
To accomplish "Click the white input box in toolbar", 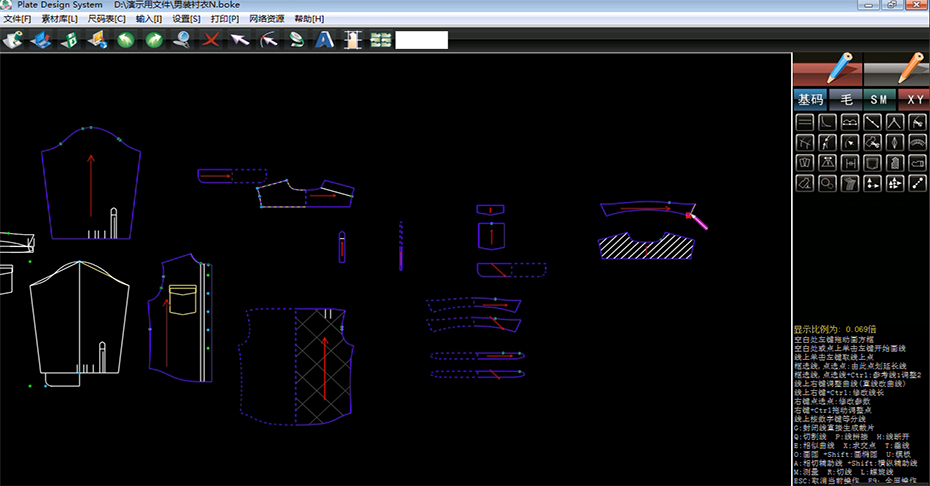I will pos(421,40).
